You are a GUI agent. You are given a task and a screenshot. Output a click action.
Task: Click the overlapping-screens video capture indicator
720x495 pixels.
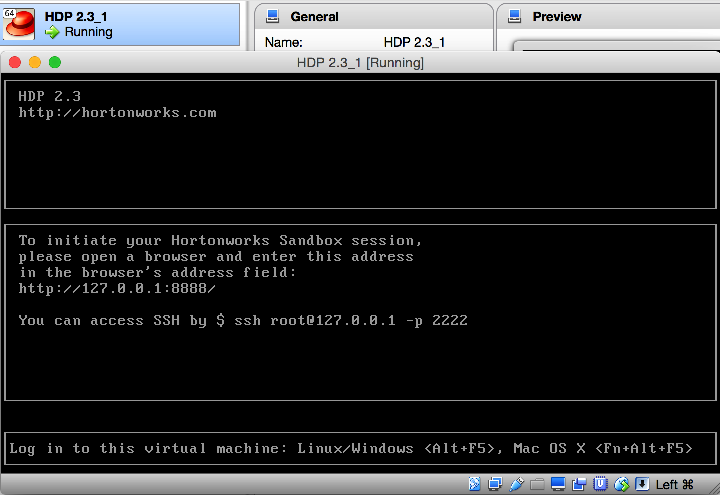point(579,484)
